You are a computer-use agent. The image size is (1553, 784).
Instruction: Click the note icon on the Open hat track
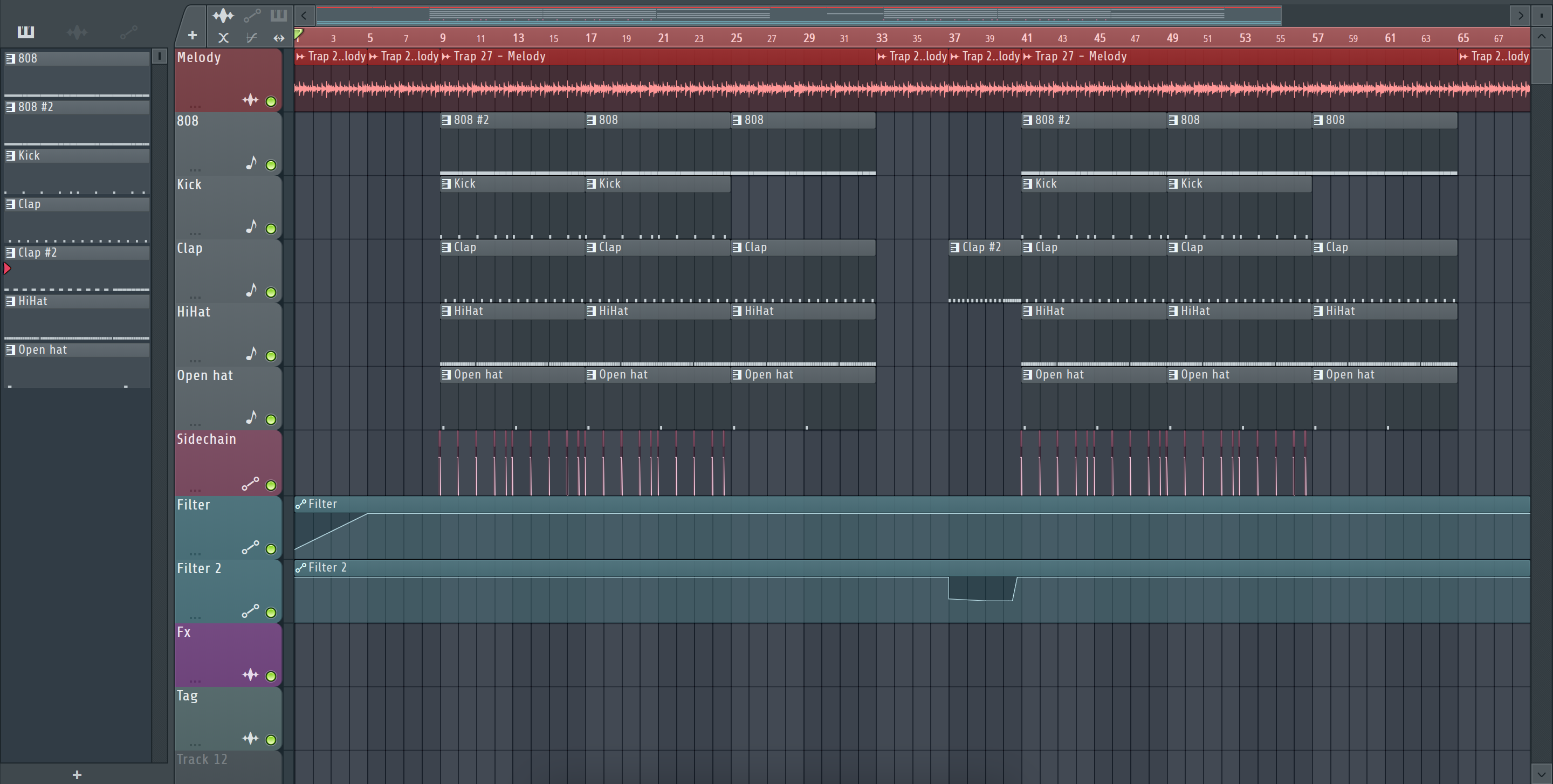pos(251,417)
